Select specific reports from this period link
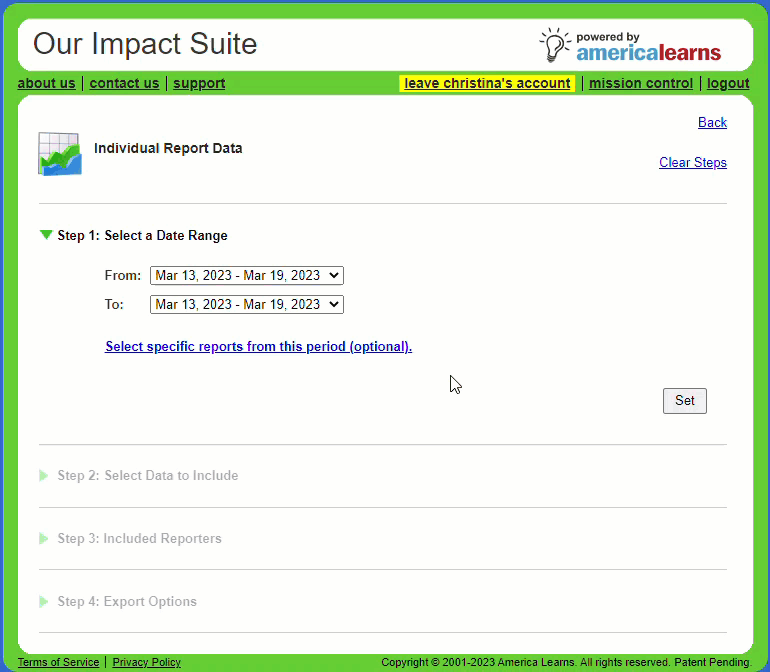 pyautogui.click(x=258, y=347)
